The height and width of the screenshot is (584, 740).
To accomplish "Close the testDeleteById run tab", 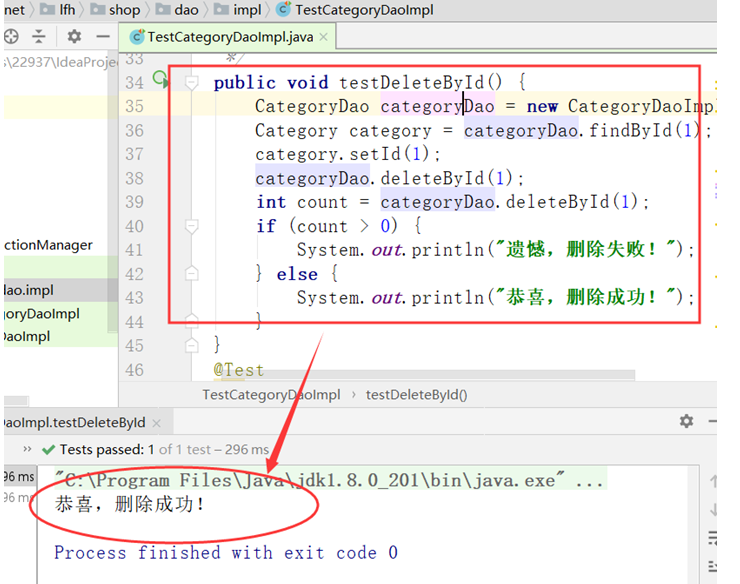I will pos(157,423).
